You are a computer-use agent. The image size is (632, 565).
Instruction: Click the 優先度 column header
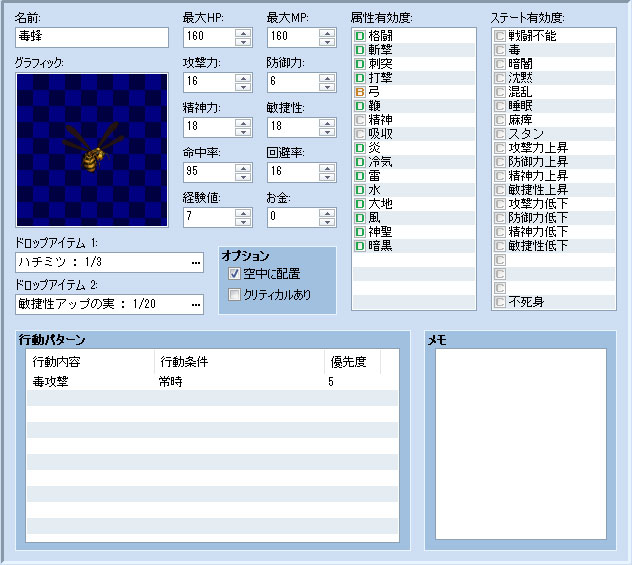pos(350,362)
